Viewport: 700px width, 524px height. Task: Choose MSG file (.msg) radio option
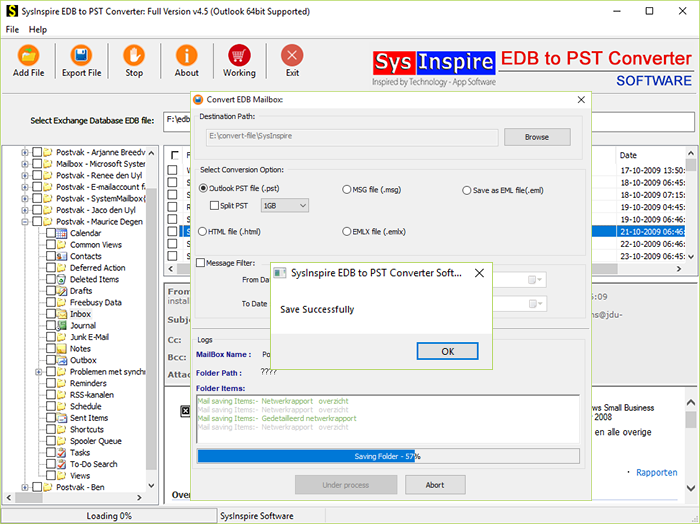pyautogui.click(x=345, y=188)
